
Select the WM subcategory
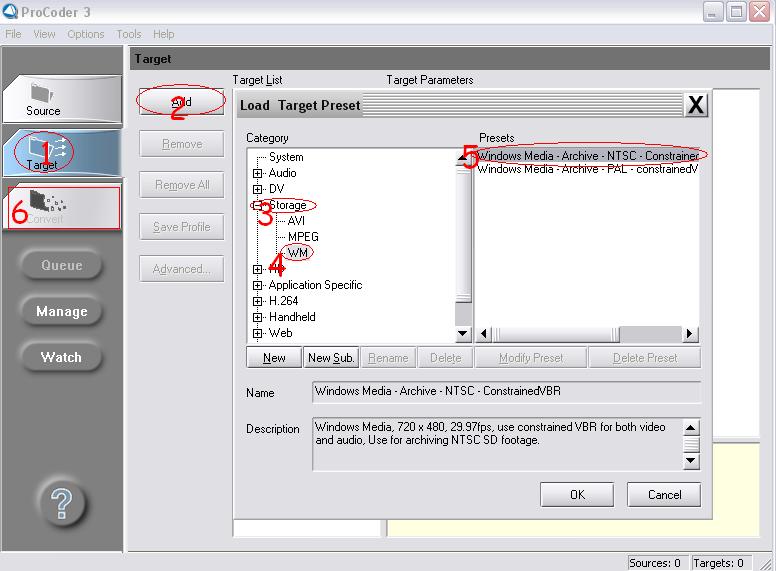[297, 253]
